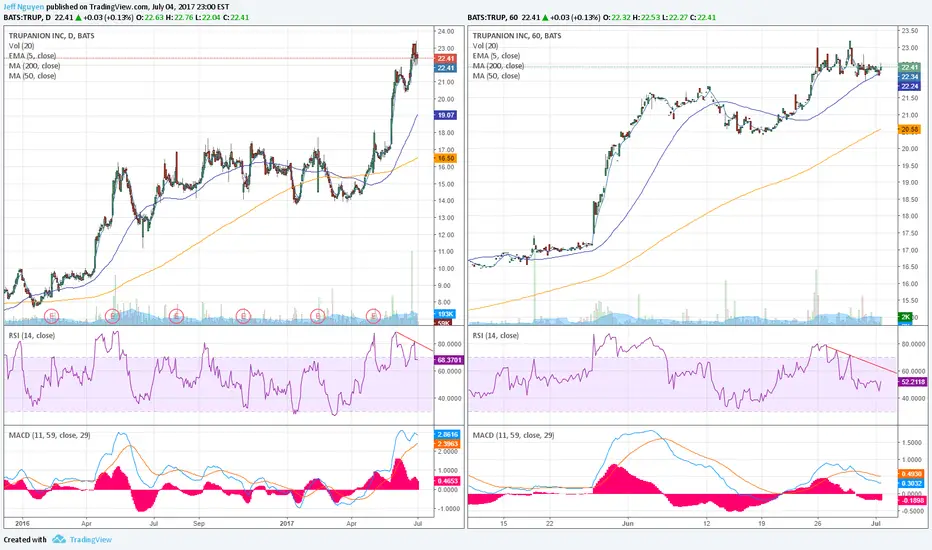932x550 pixels.
Task: Click the 'BATS:TRUP, 60' header symbol text
Action: (493, 17)
